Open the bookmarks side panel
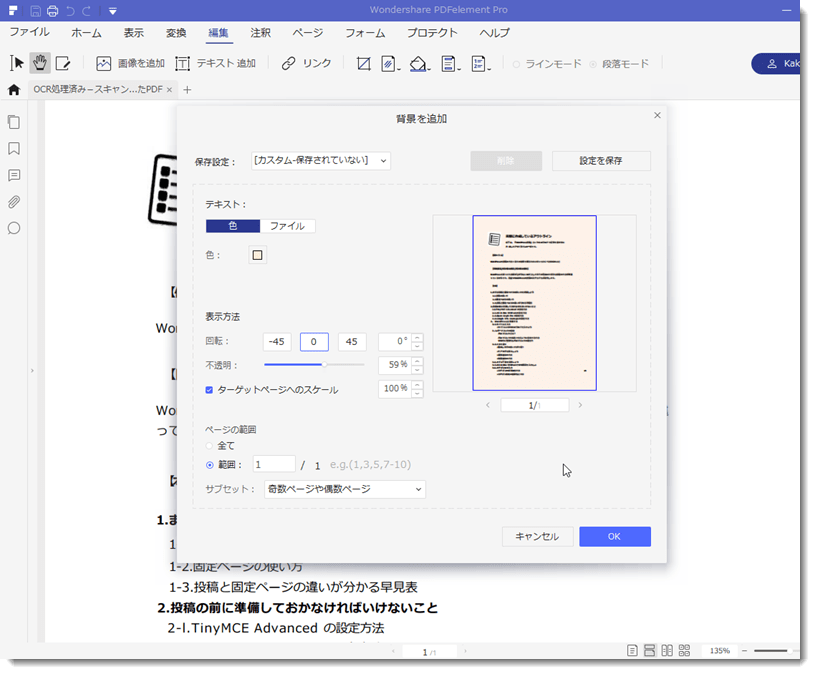 click(14, 149)
